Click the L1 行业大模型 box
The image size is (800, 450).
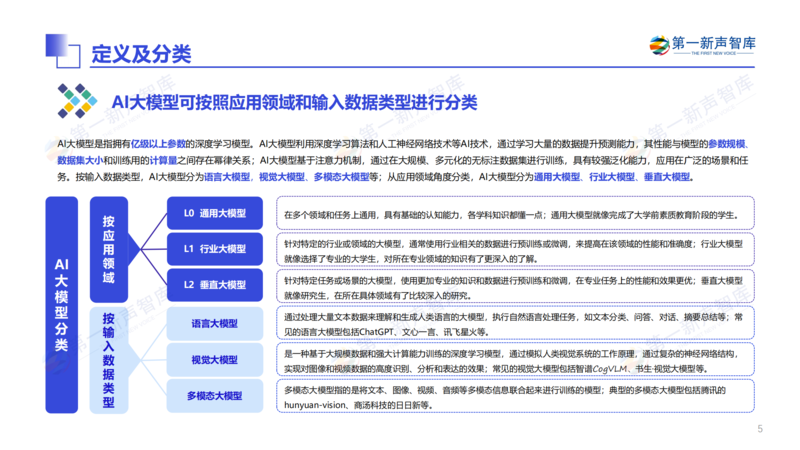215,249
